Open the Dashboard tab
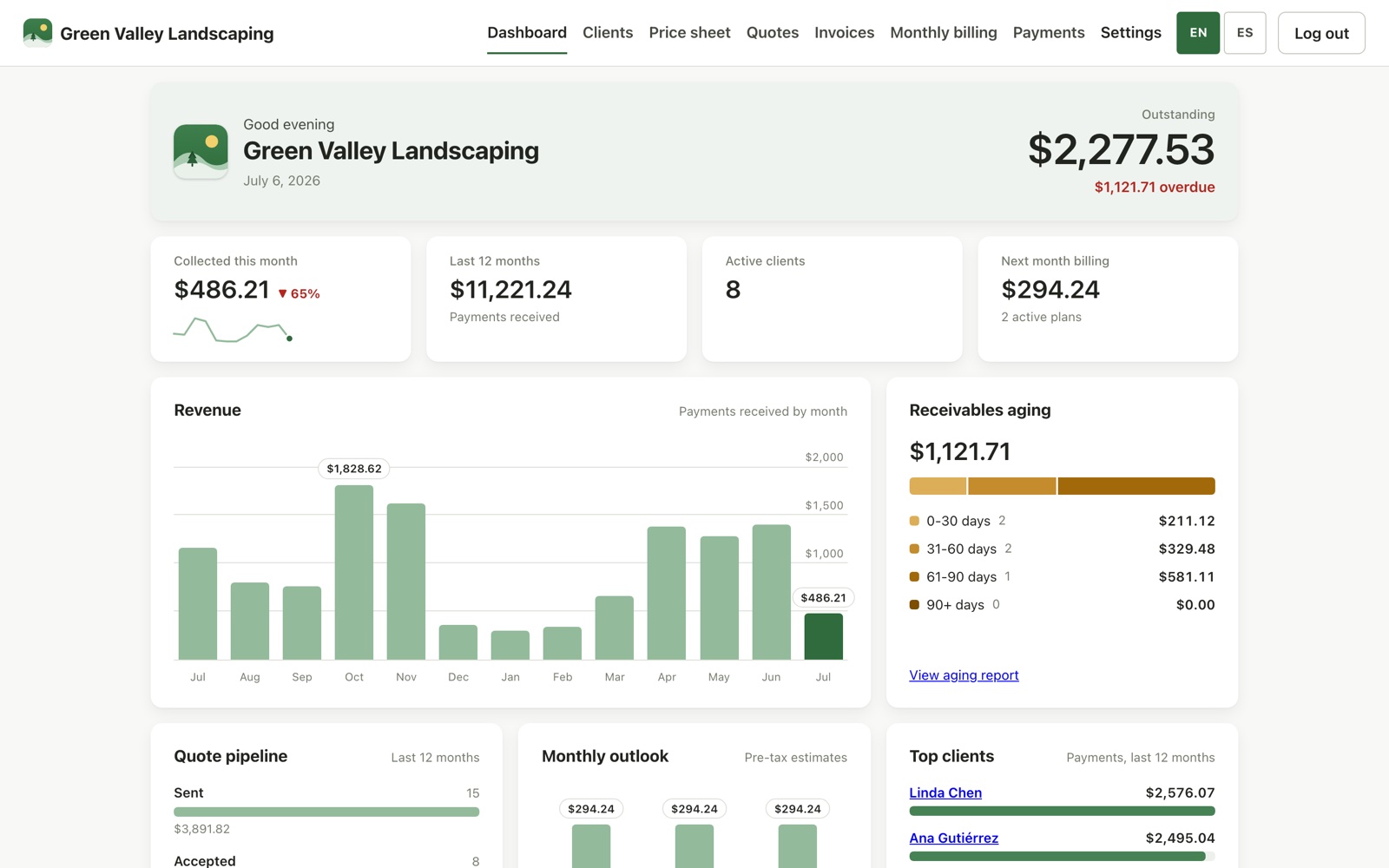Viewport: 1389px width, 868px height. [x=527, y=32]
